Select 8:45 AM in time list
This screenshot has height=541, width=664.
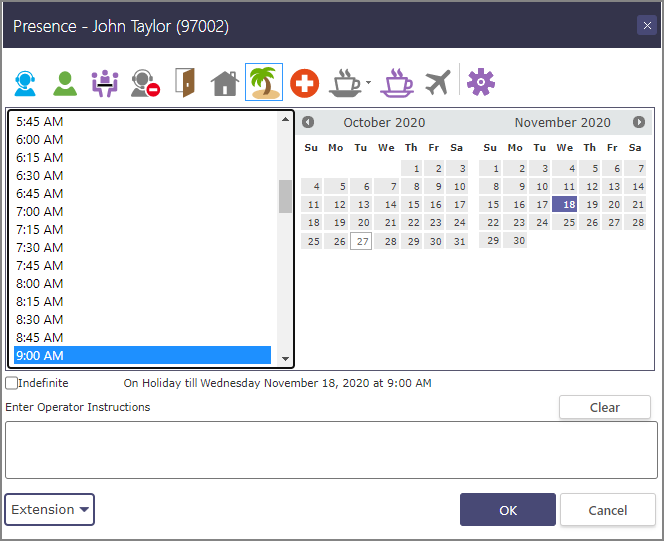coord(142,338)
